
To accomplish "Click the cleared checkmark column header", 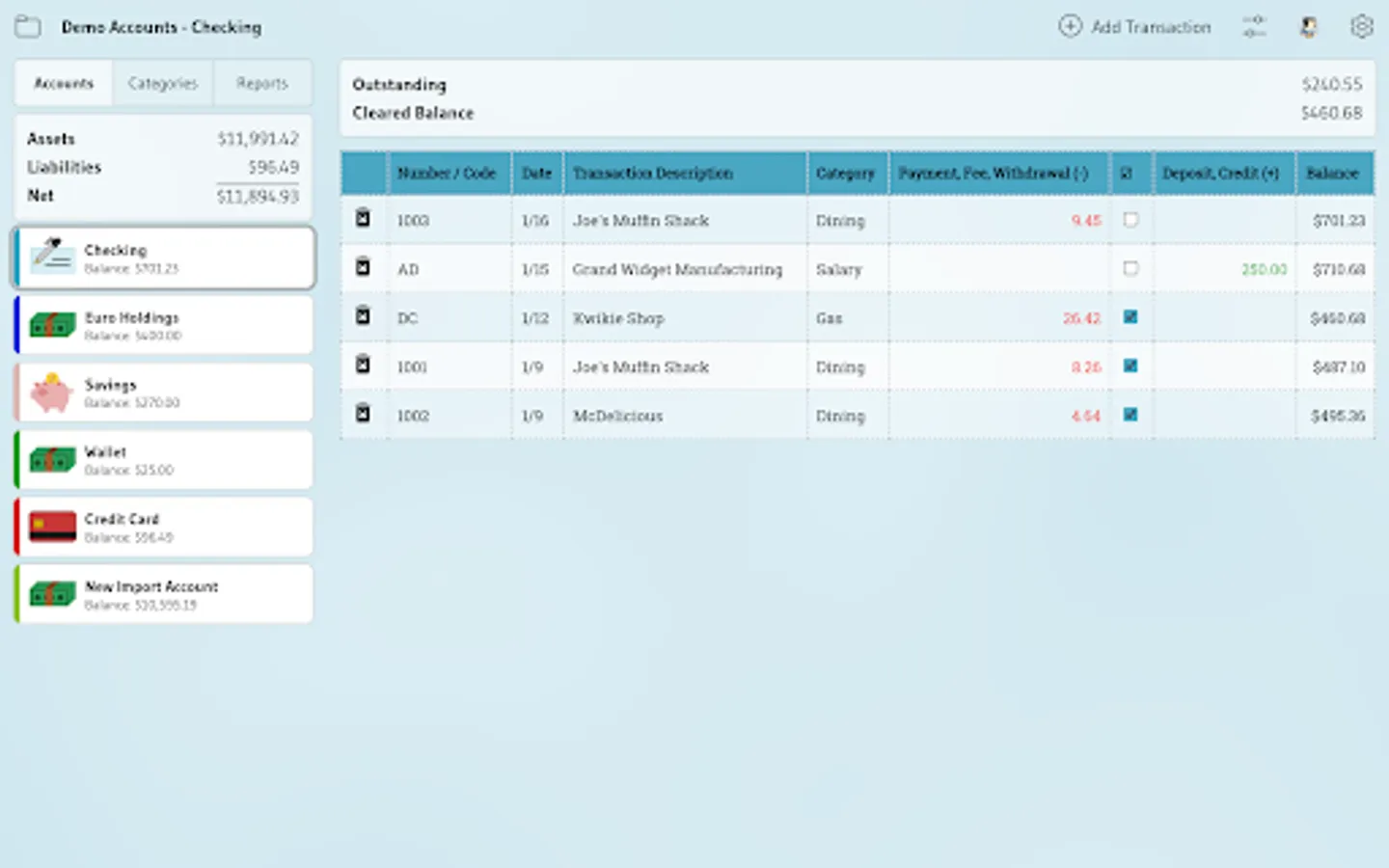I will point(1127,174).
